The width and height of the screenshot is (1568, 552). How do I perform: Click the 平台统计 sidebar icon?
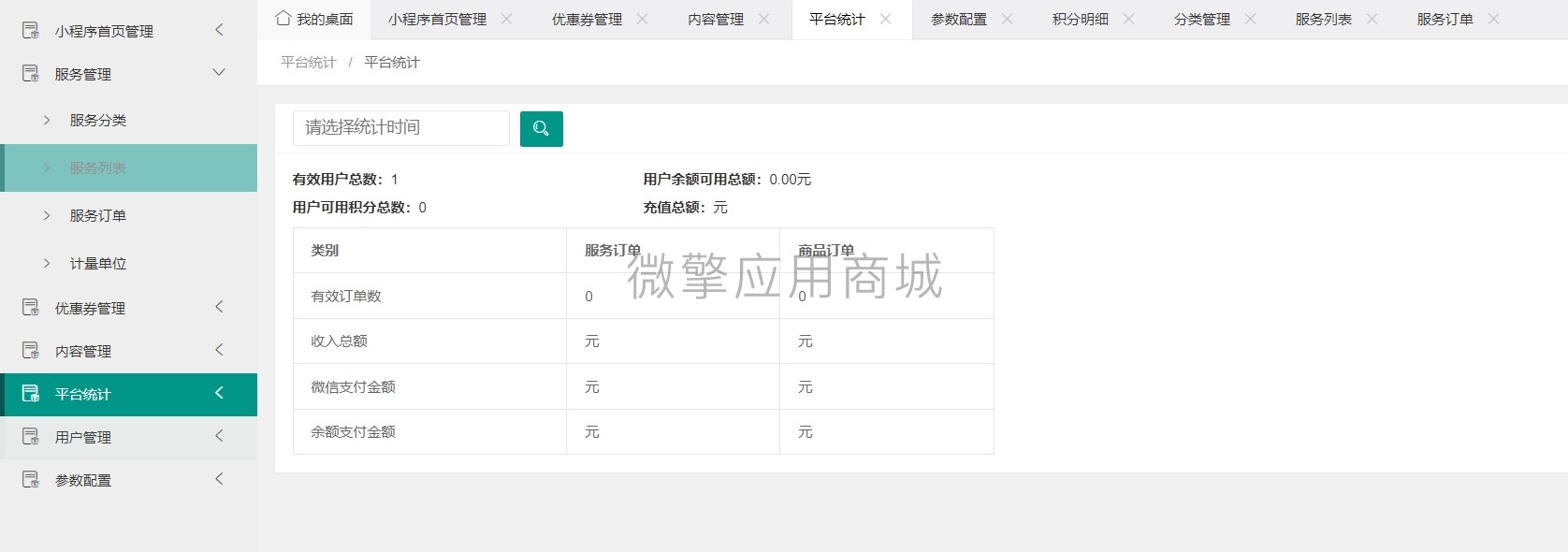31,394
